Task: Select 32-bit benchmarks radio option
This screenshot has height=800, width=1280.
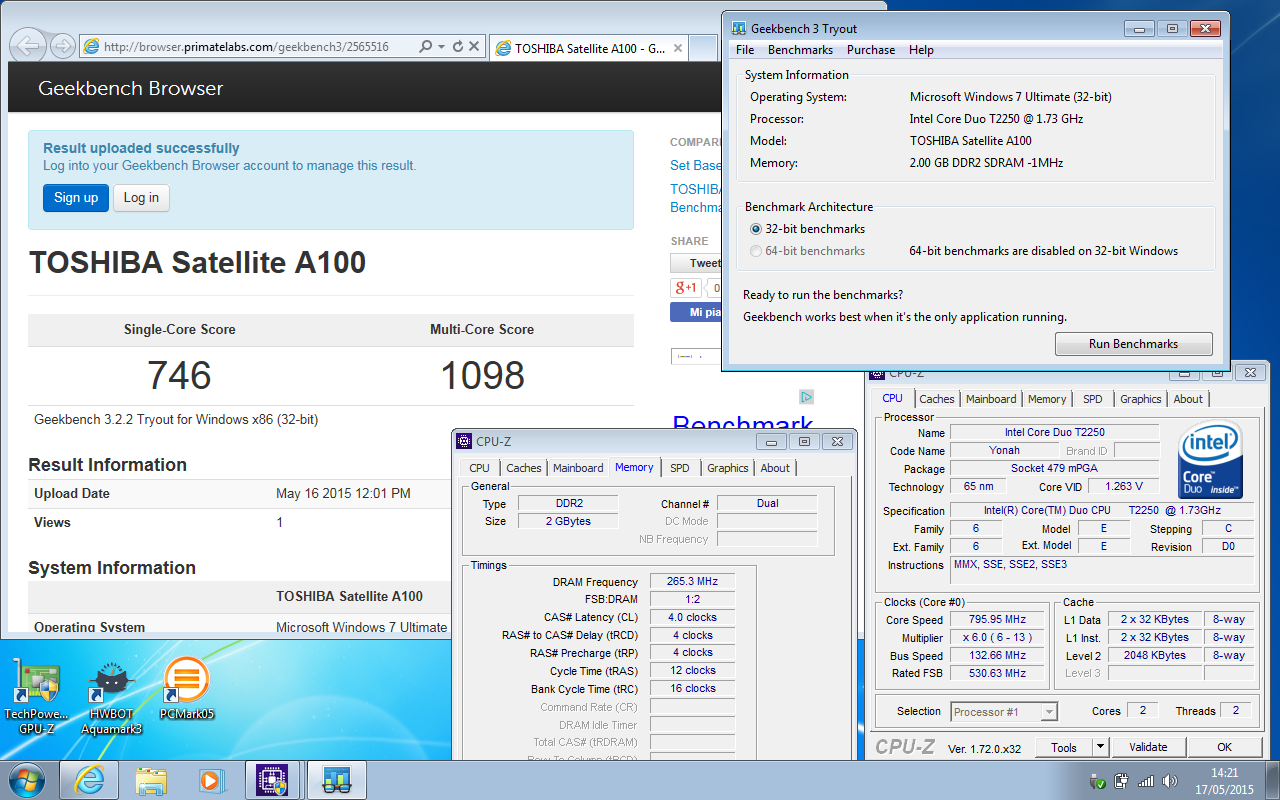Action: click(755, 229)
